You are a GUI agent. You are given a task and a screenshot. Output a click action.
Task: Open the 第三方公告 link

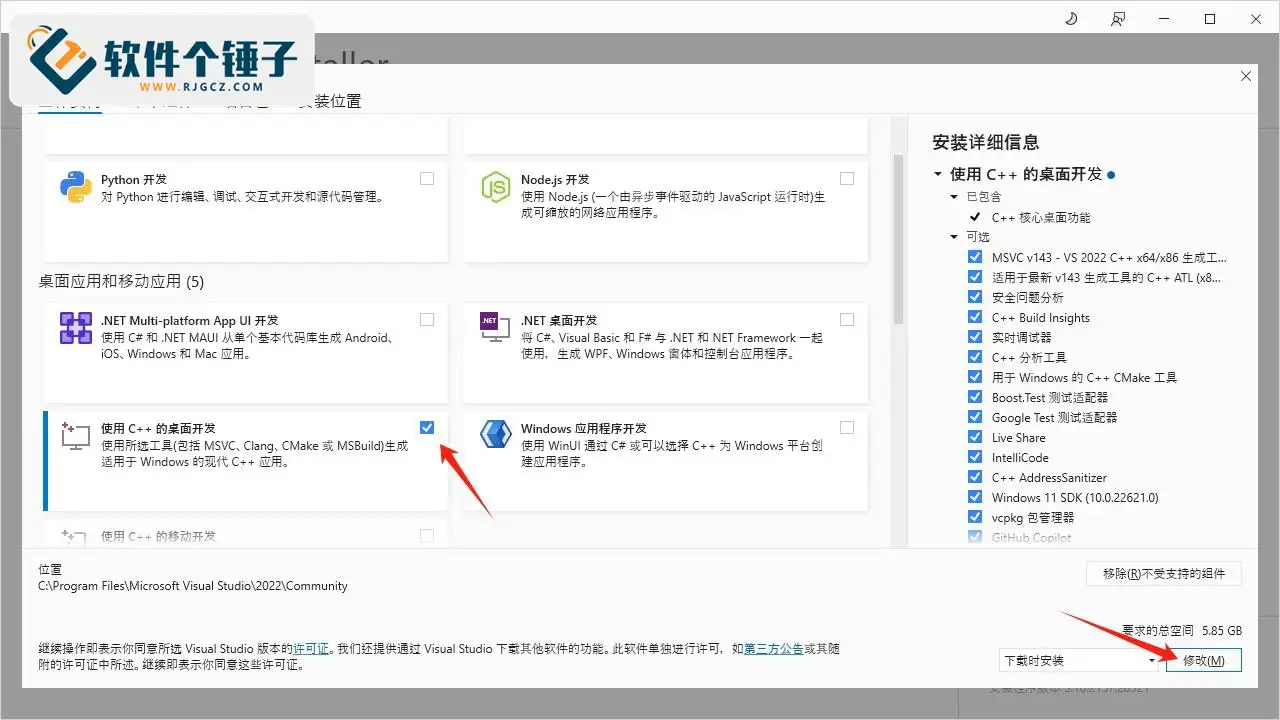click(773, 648)
